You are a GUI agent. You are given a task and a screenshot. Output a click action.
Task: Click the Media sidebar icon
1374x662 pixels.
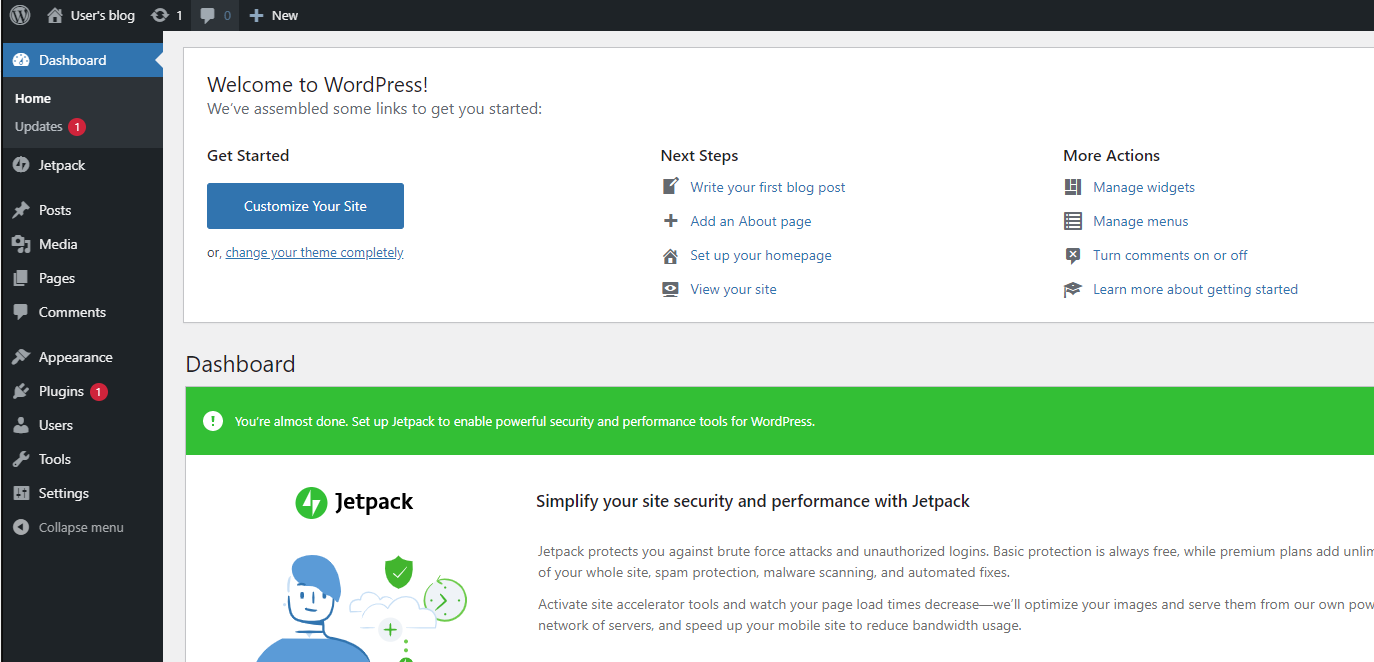[x=21, y=244]
